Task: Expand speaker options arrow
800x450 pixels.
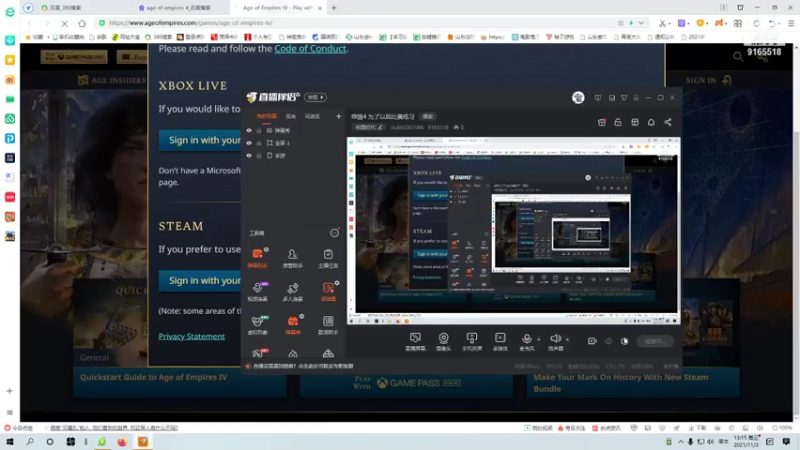Action: pos(567,339)
